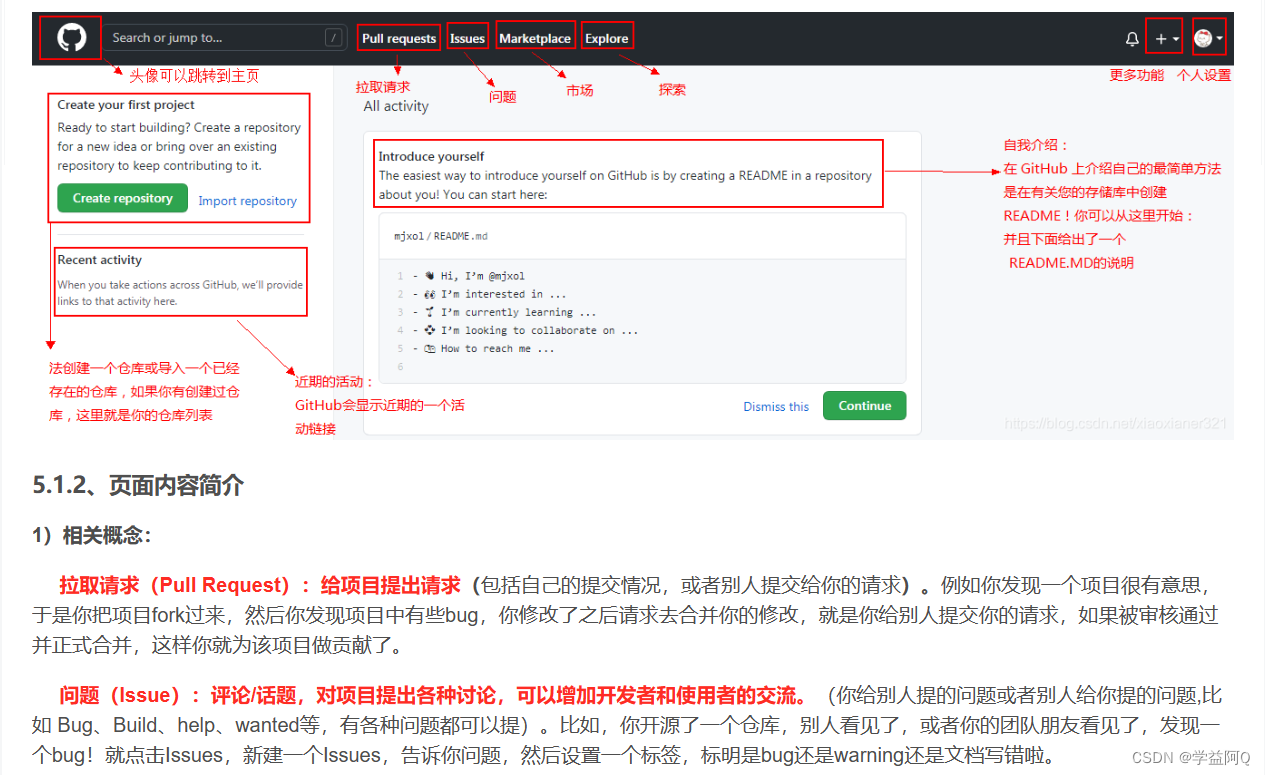Screen dimensions: 1265x775
Task: Click code line I'm interested in ...
Action: click(x=489, y=294)
